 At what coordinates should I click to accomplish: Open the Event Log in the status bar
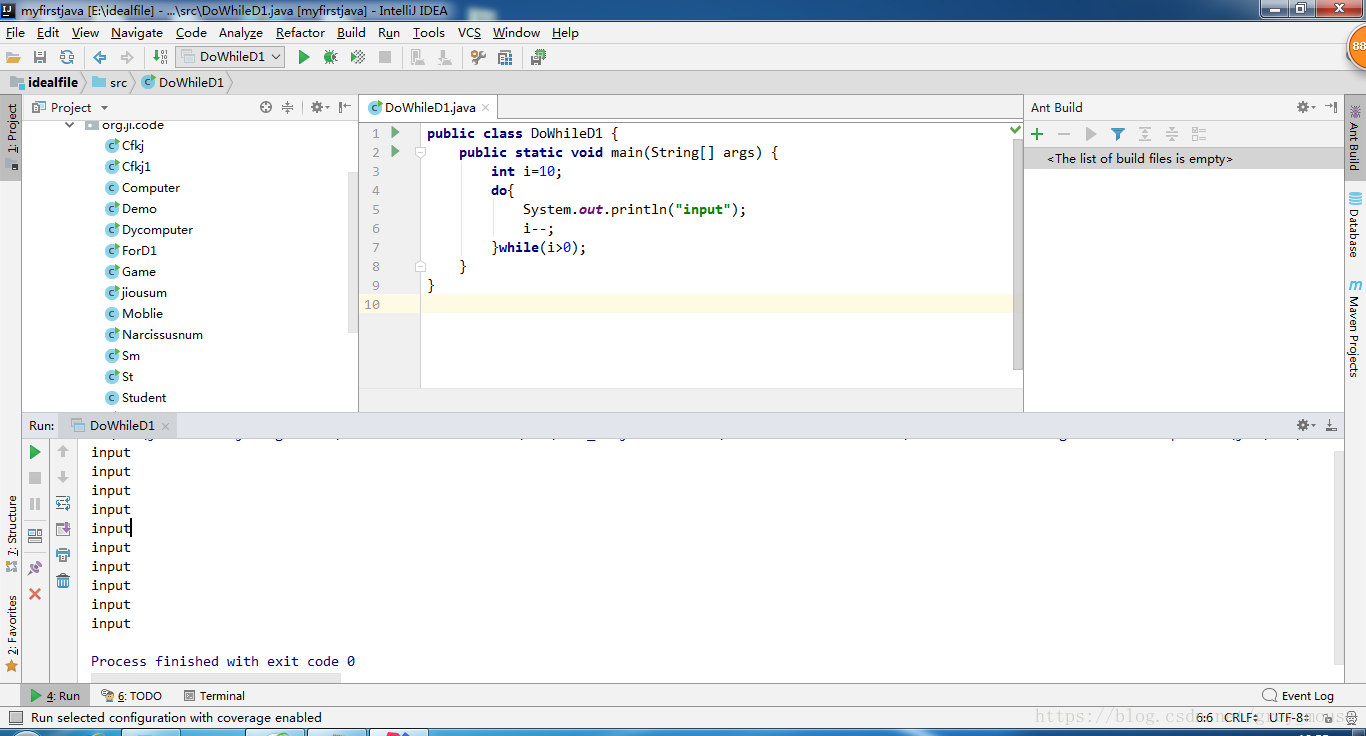1298,696
